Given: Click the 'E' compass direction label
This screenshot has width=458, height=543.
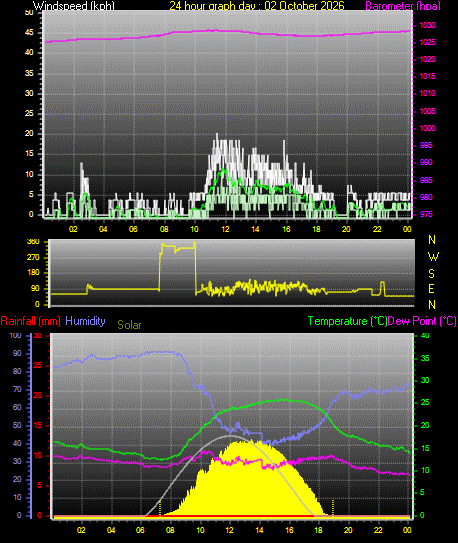Looking at the screenshot, I should (x=431, y=288).
